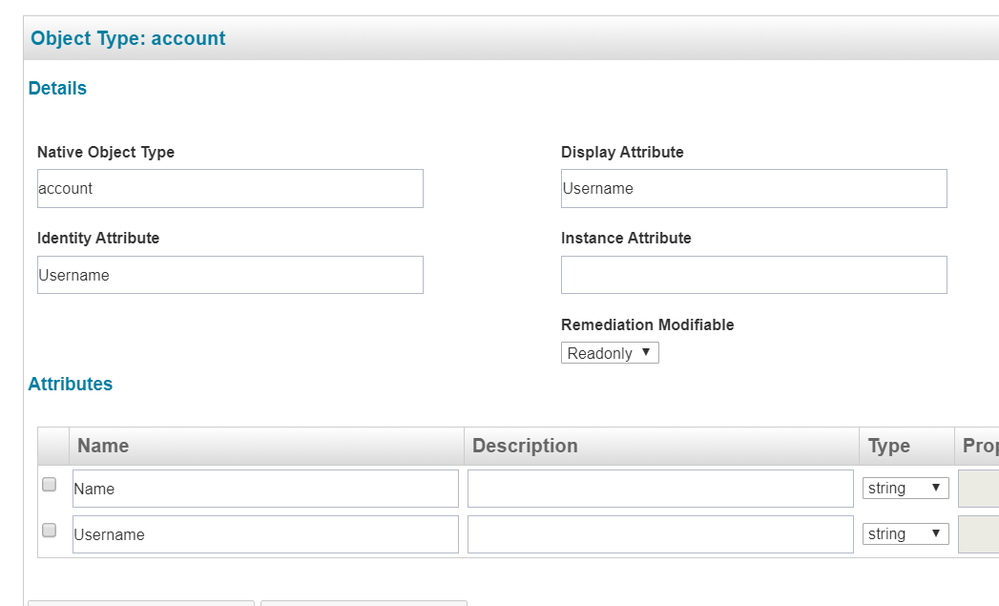Edit the Name attribute's name field
The image size is (999, 606).
[x=265, y=489]
